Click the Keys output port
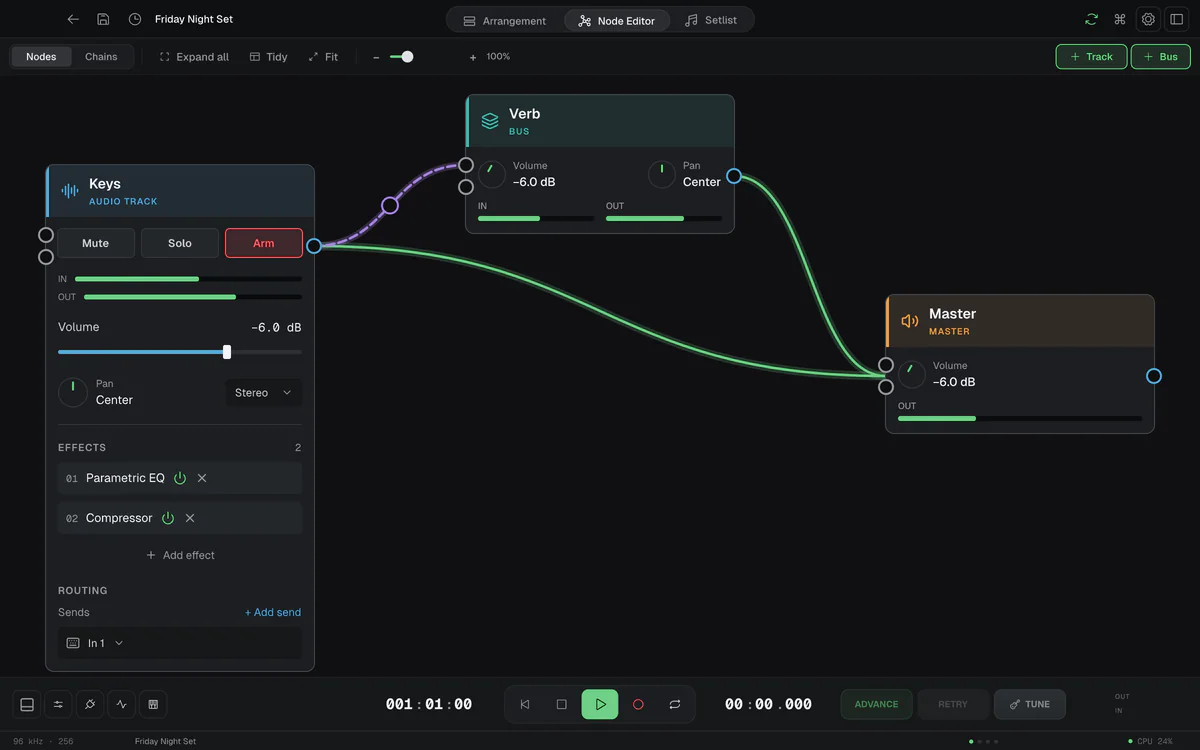Screen dimensions: 1200x750 point(314,246)
